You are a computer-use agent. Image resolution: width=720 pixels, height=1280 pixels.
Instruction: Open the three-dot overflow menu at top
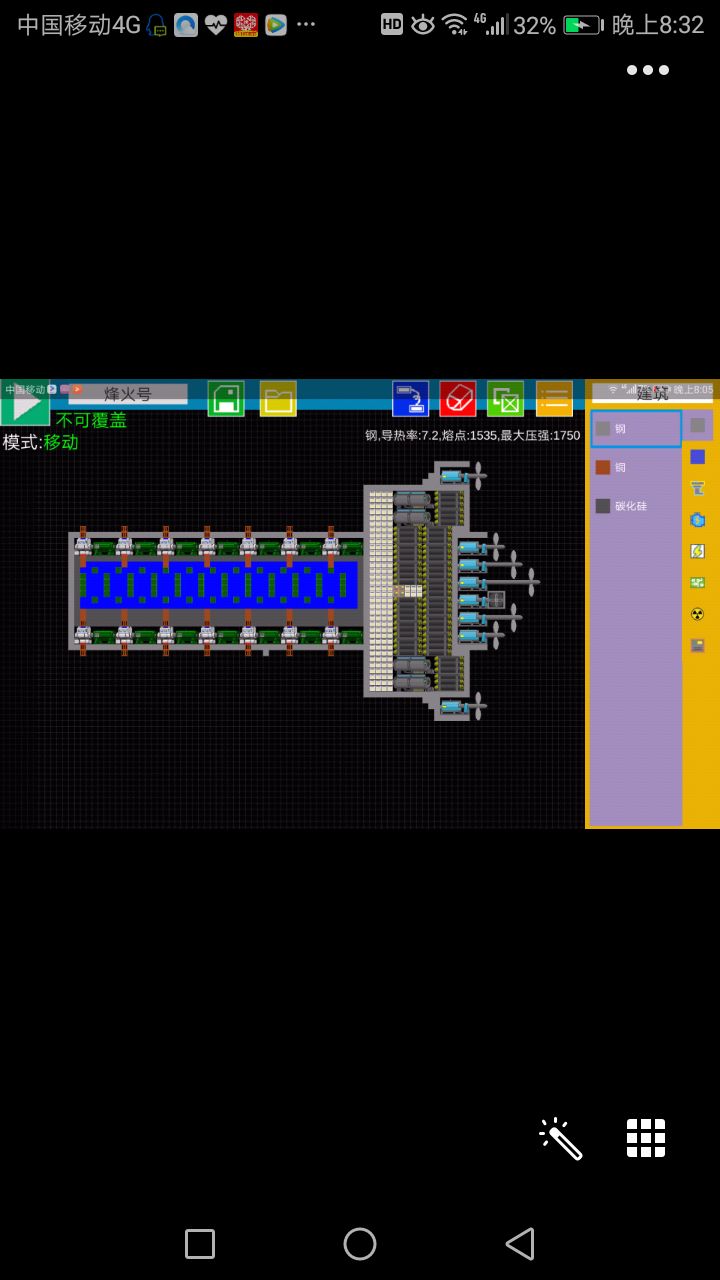pos(648,70)
